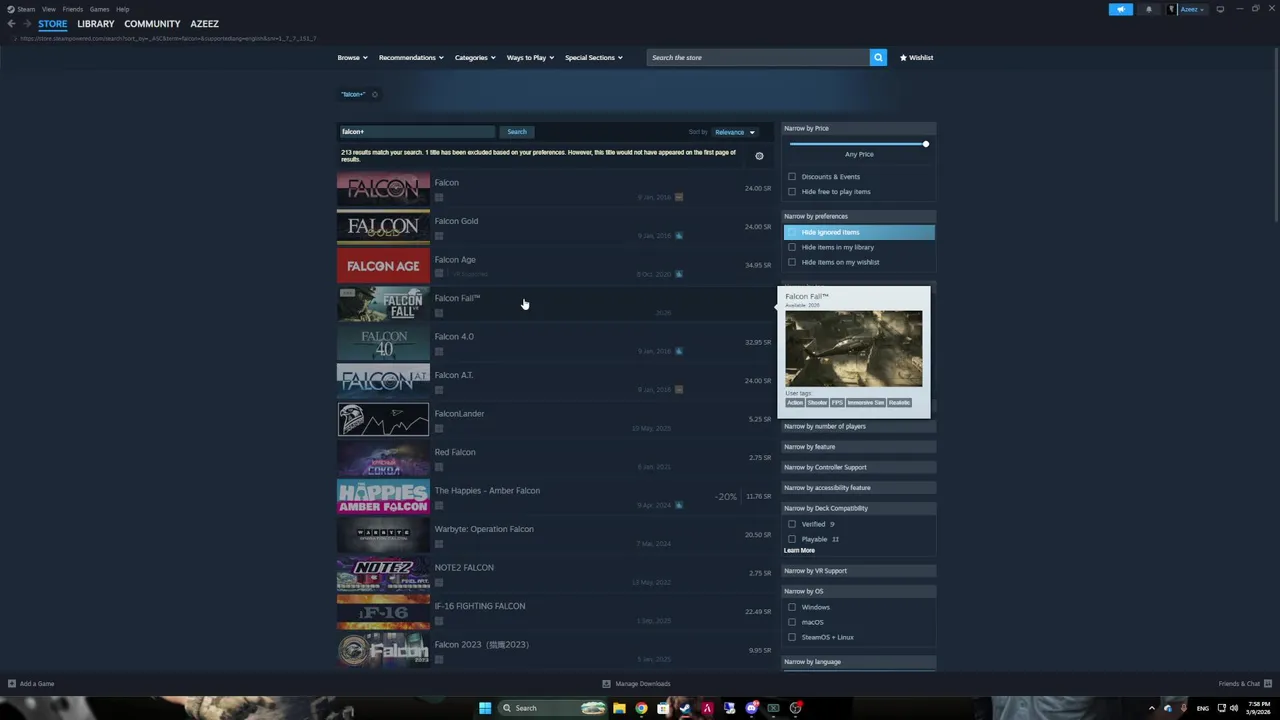This screenshot has height=720, width=1280.
Task: Click the volume icon in system tray
Action: tap(1236, 708)
